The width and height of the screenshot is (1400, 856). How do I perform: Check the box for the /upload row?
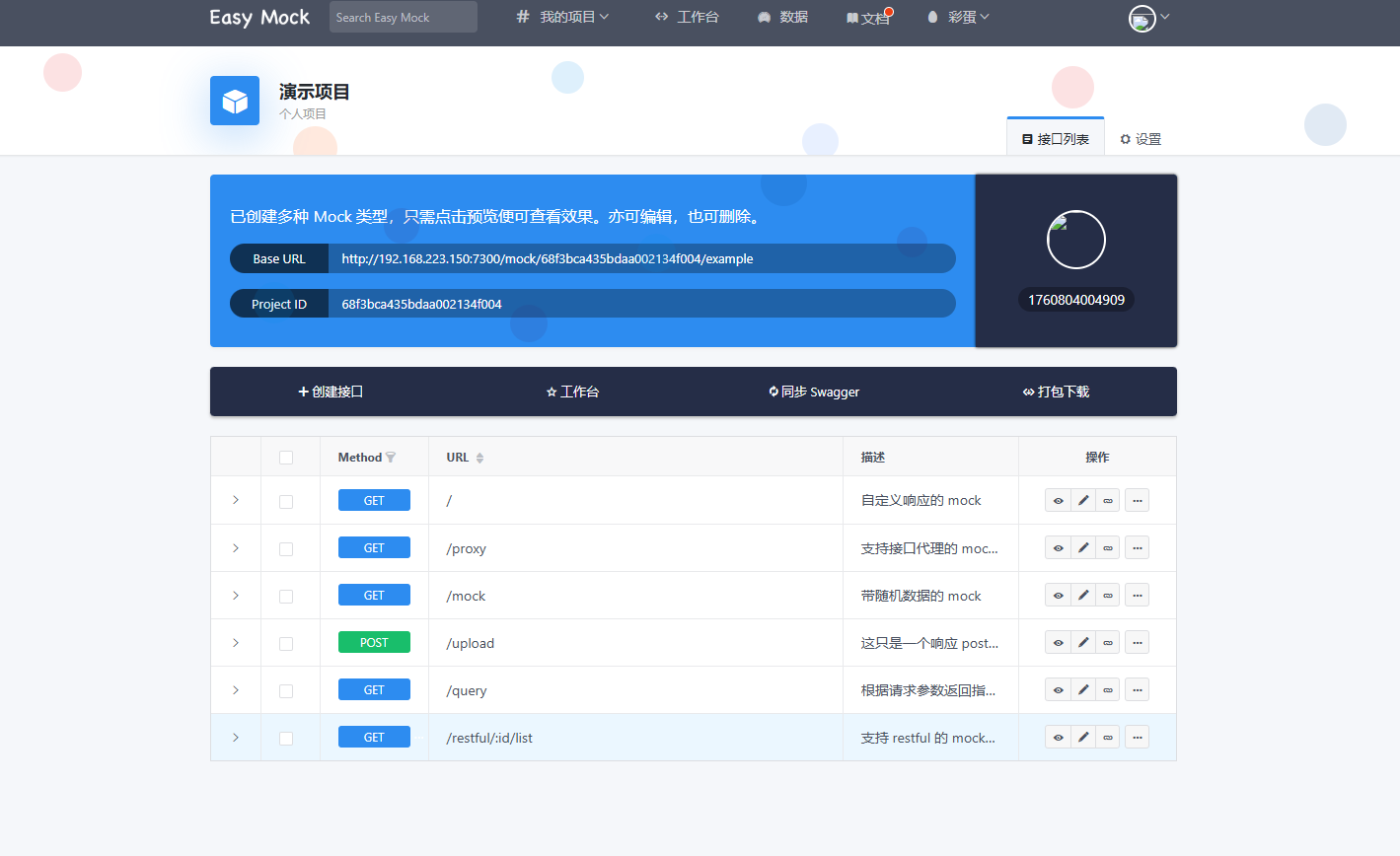(286, 643)
